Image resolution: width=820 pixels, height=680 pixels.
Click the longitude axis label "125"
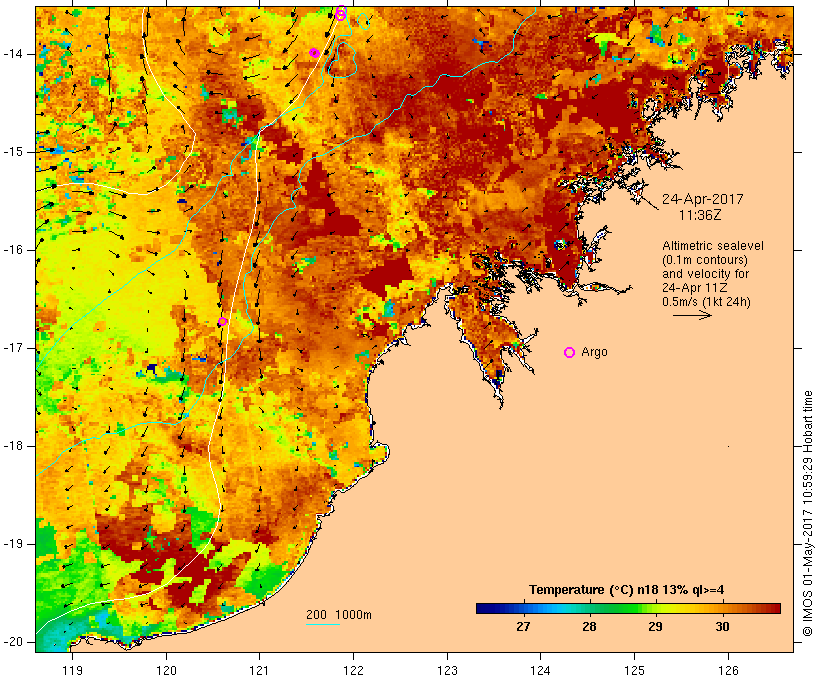point(634,671)
